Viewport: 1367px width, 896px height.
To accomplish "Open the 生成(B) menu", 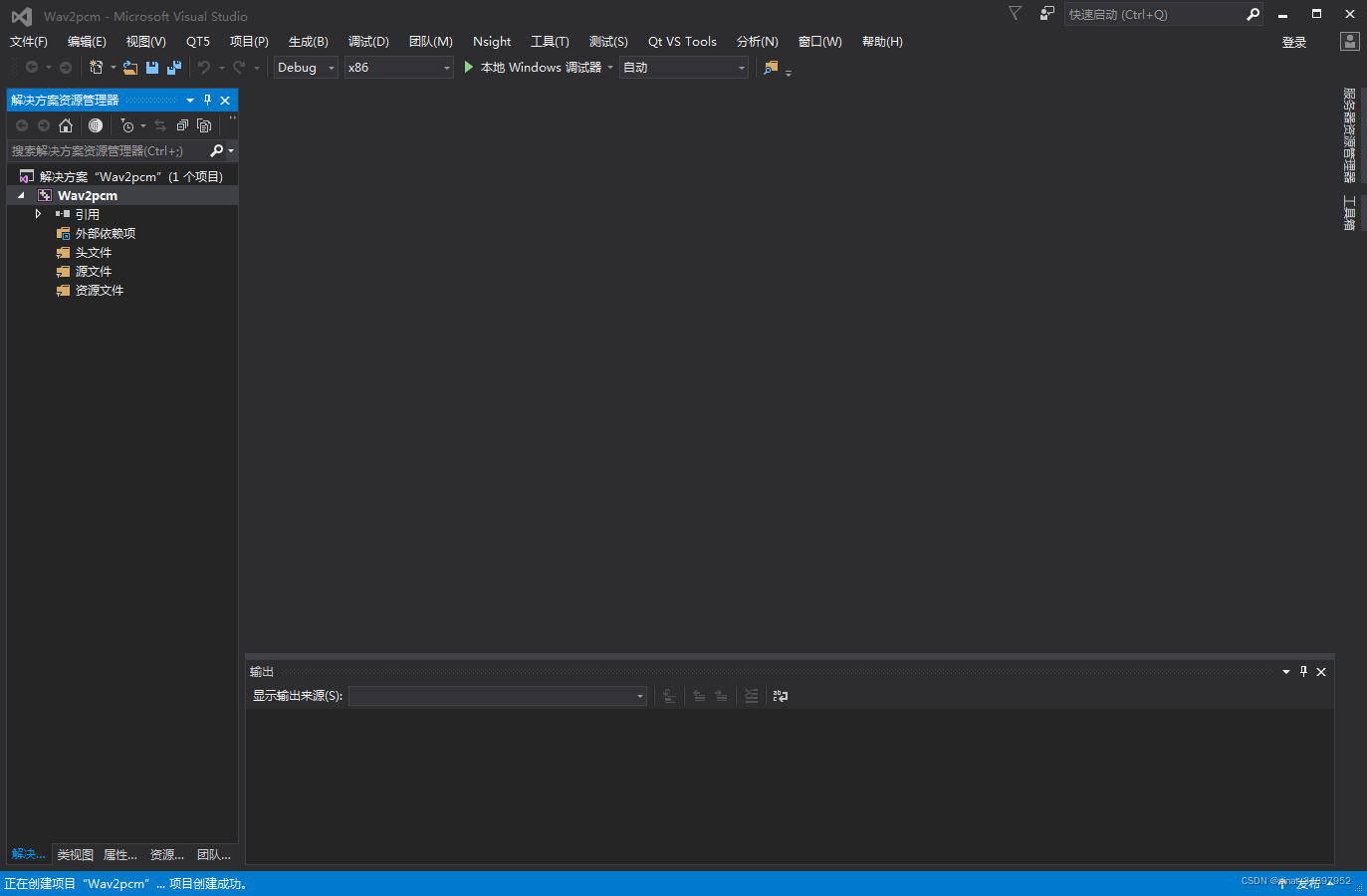I will click(309, 42).
